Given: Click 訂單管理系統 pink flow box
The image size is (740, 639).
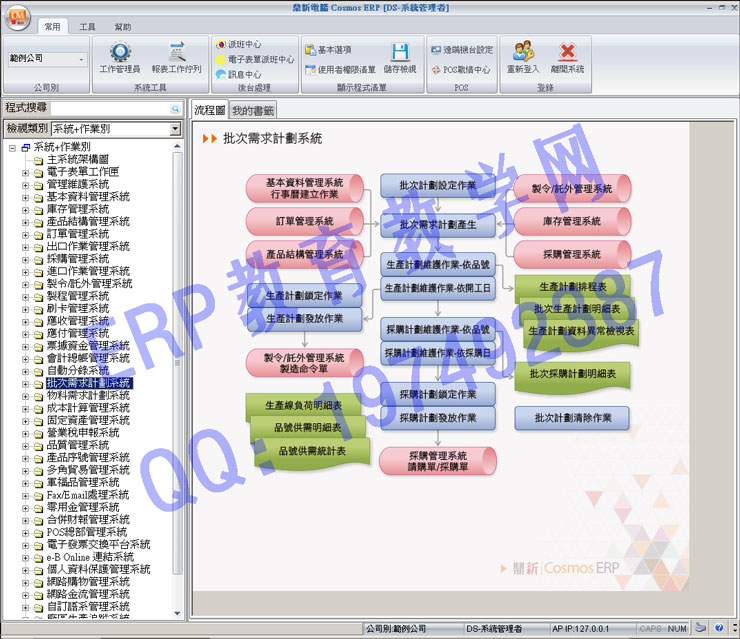Looking at the screenshot, I should (x=304, y=221).
